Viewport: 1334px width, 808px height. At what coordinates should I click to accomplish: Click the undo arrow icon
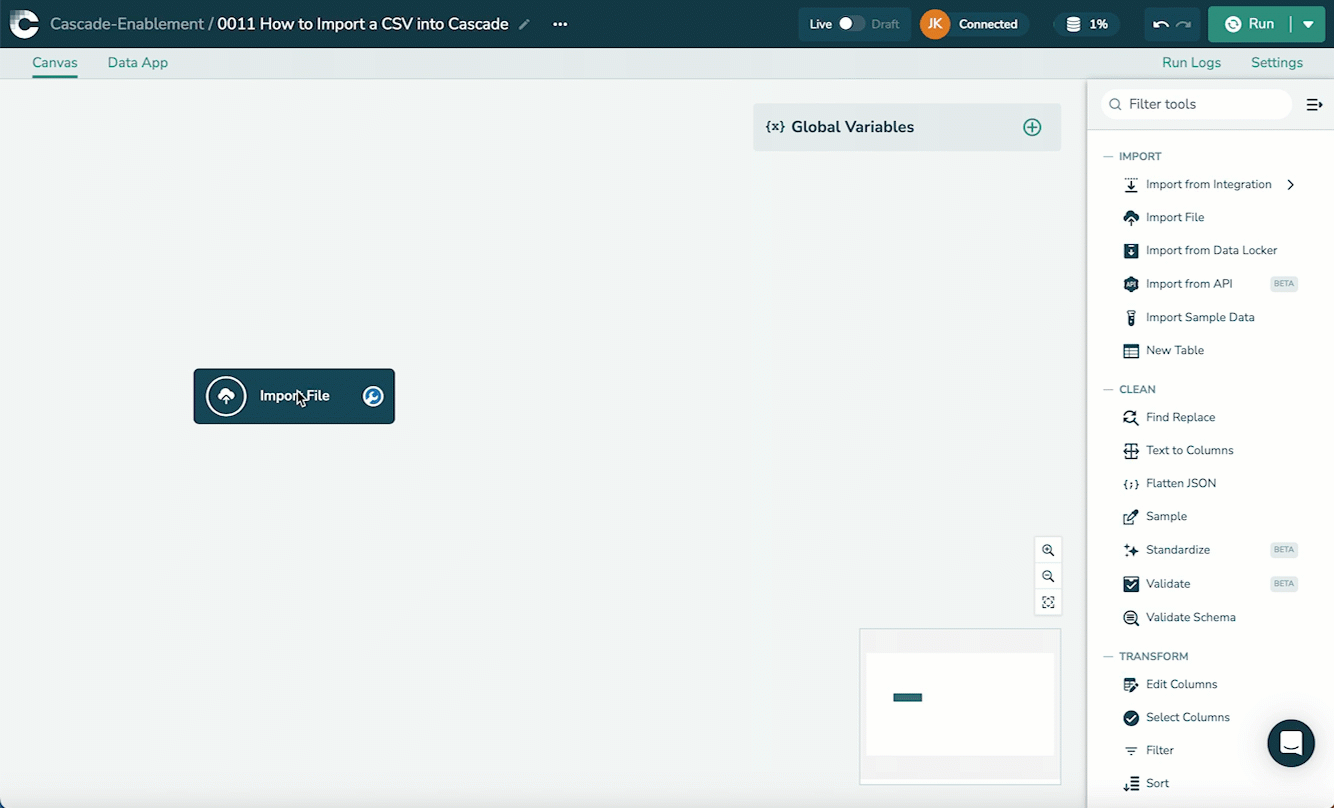(1160, 24)
